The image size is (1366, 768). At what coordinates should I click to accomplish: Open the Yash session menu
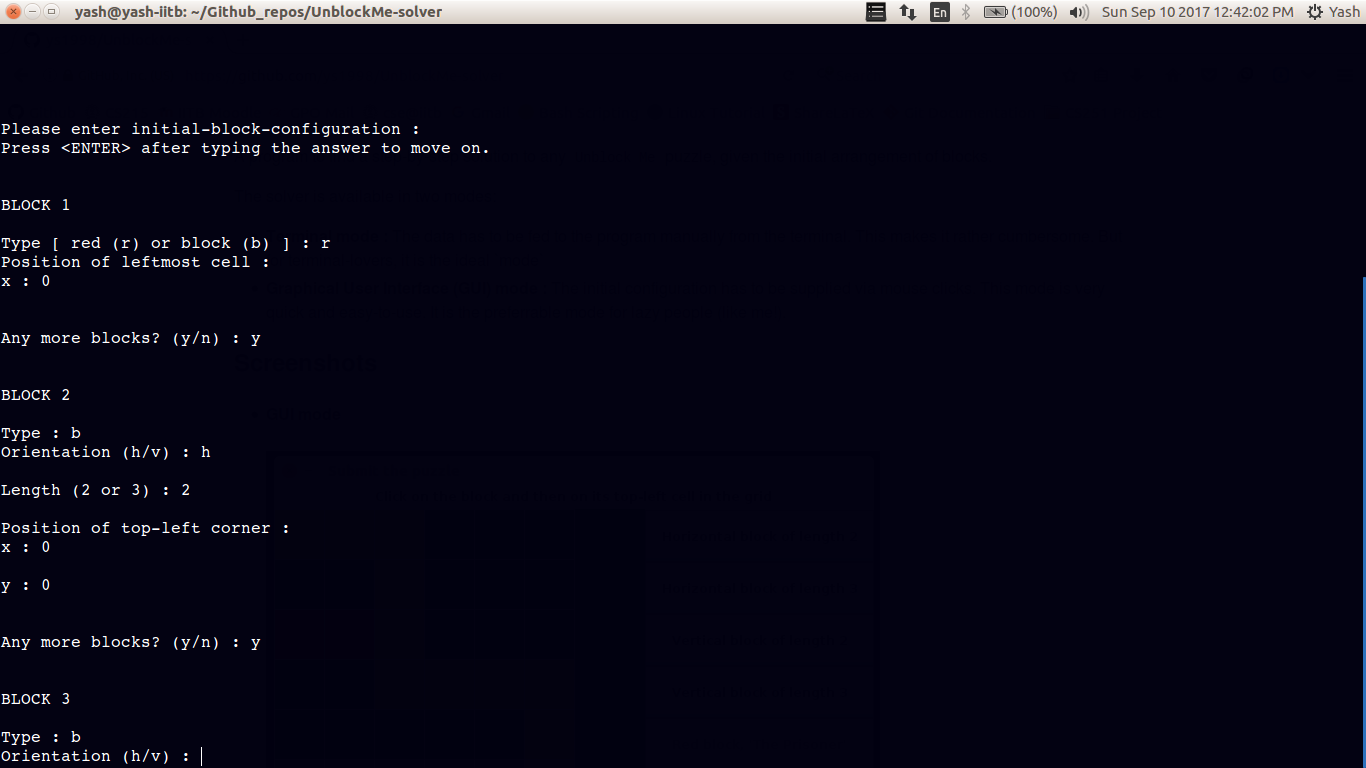[x=1333, y=12]
